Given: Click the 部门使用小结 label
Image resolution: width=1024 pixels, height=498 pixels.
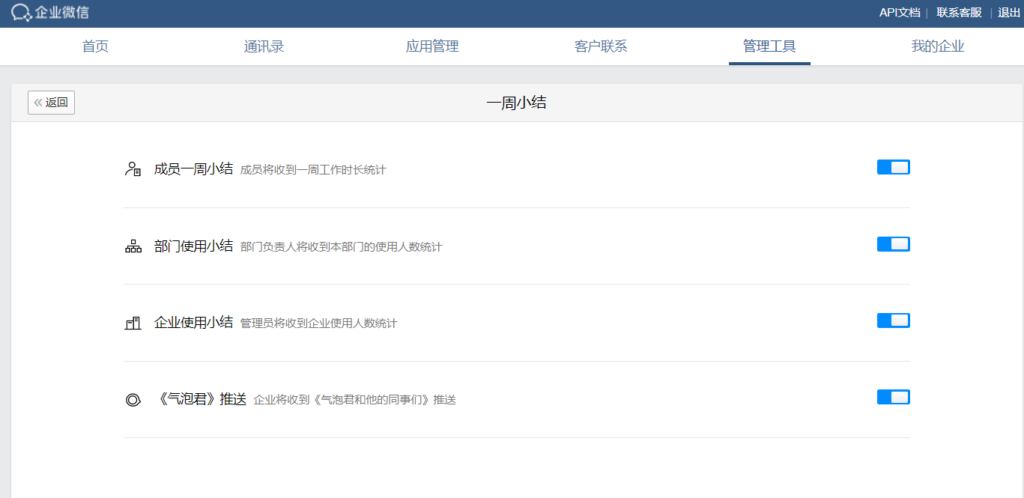Looking at the screenshot, I should [193, 246].
